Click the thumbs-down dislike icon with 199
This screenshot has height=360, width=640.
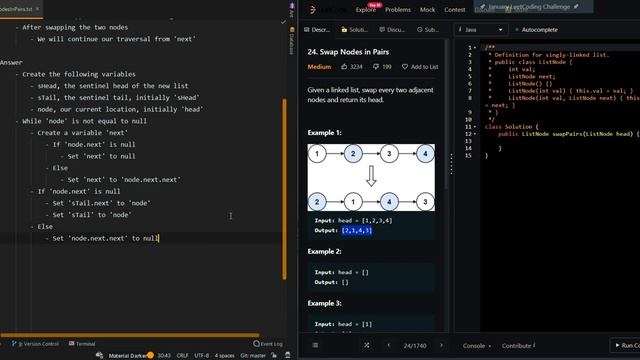[376, 67]
